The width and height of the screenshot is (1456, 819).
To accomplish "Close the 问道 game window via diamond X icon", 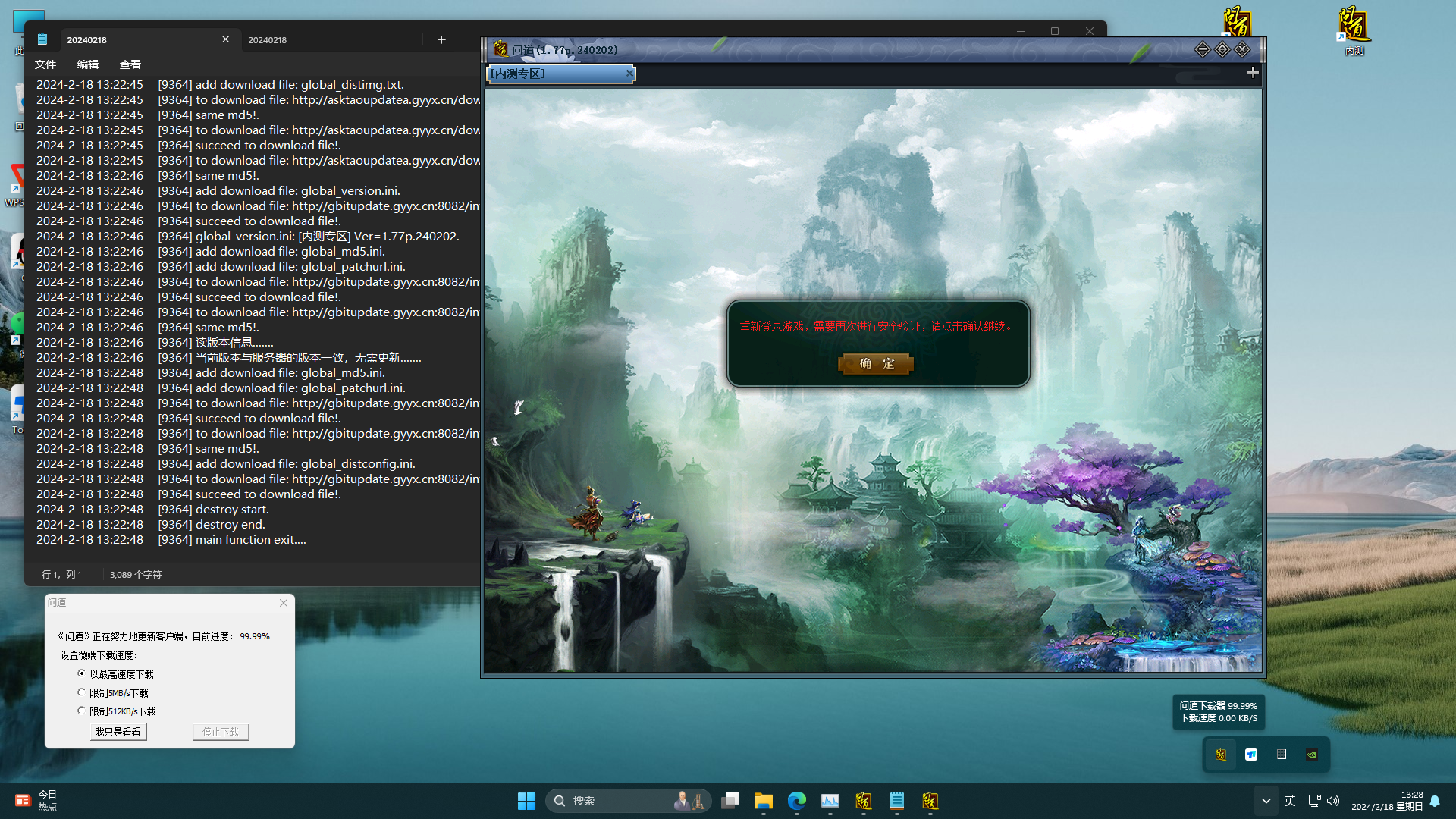I will (1242, 50).
